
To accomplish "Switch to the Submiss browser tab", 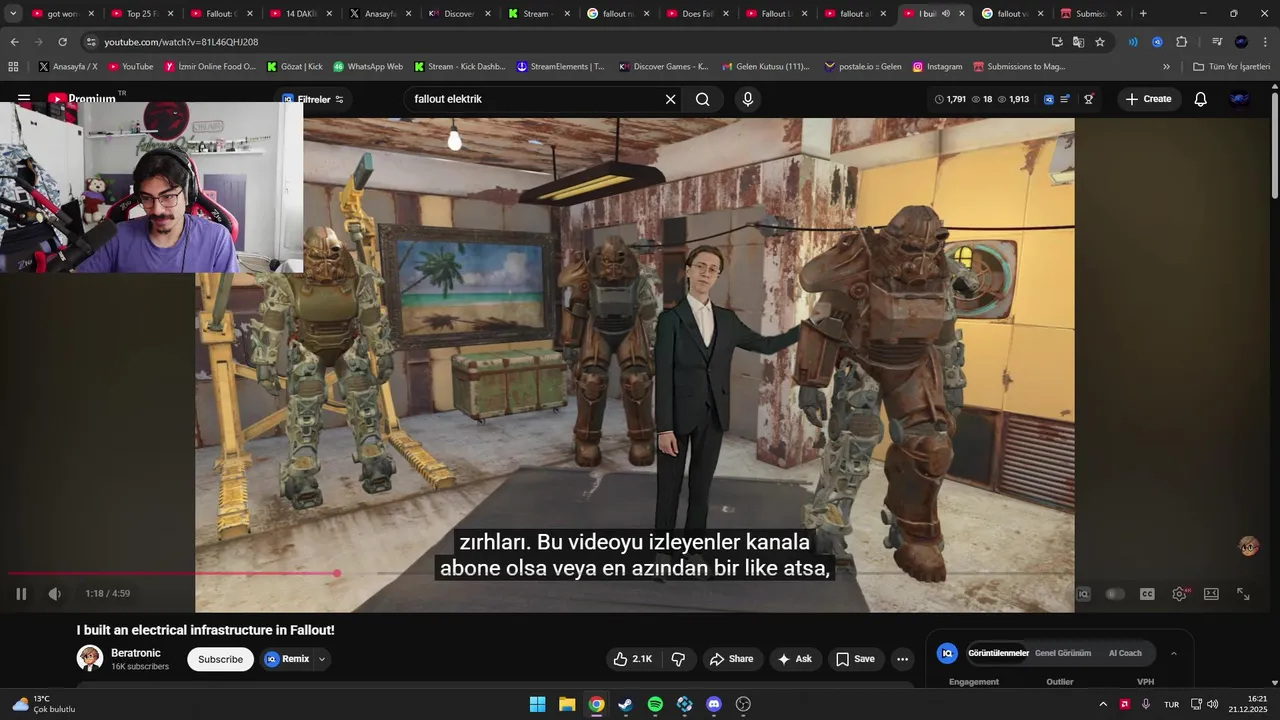I will click(x=1090, y=14).
